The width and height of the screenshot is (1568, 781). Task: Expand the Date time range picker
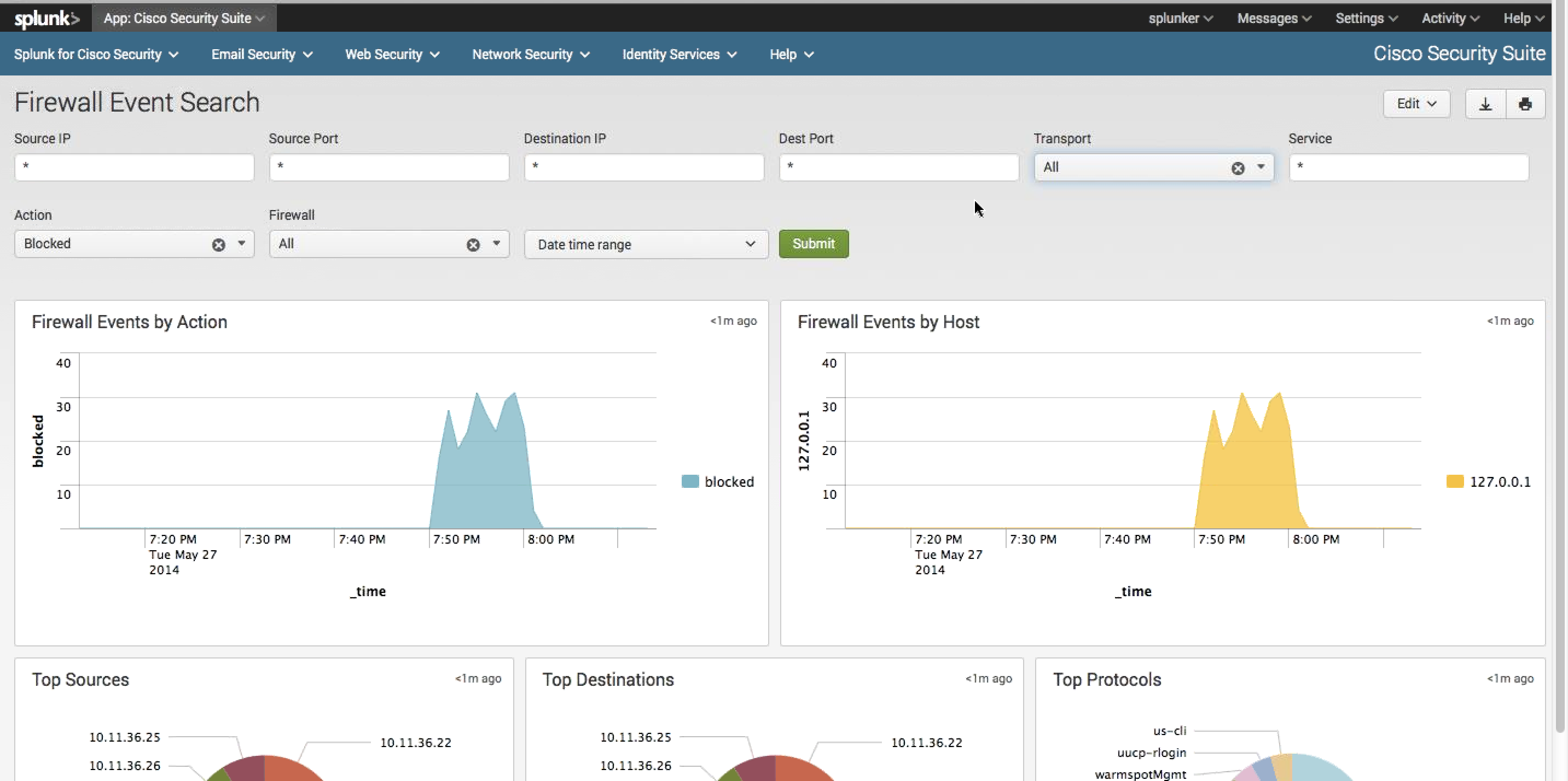click(x=646, y=244)
